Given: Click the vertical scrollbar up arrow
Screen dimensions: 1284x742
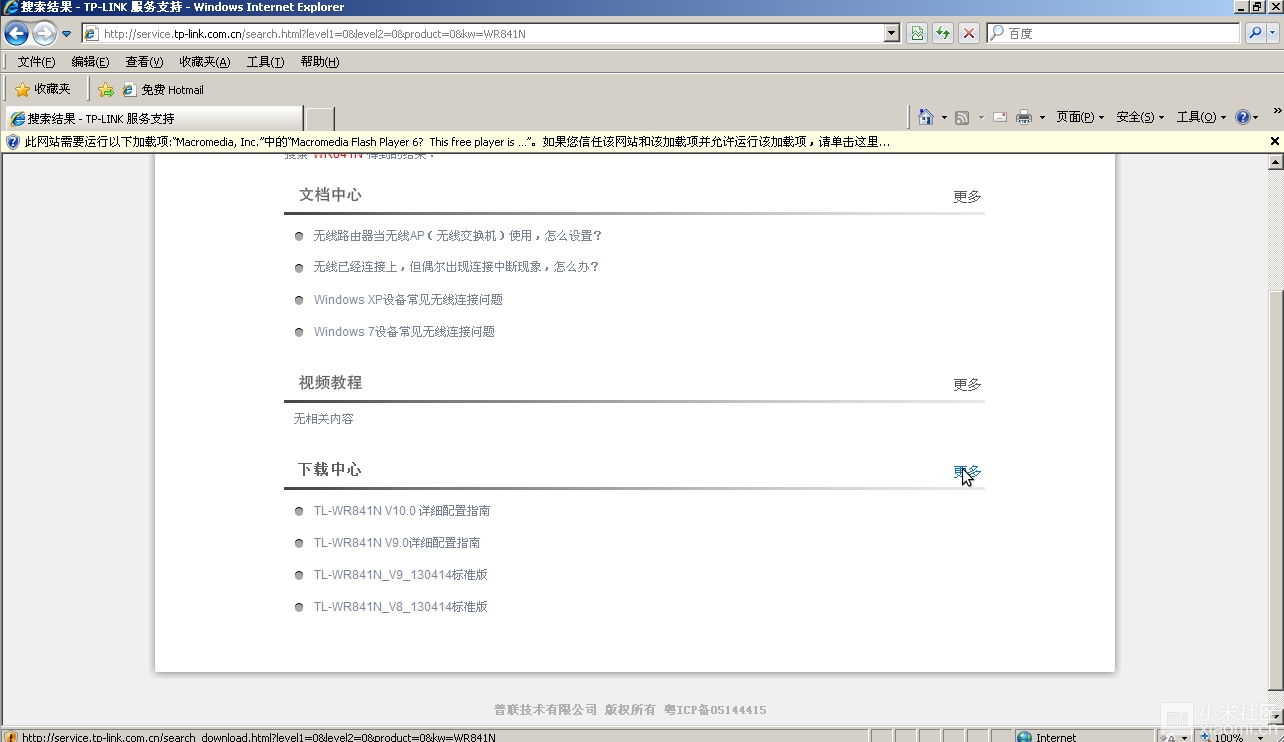Looking at the screenshot, I should point(1275,161).
